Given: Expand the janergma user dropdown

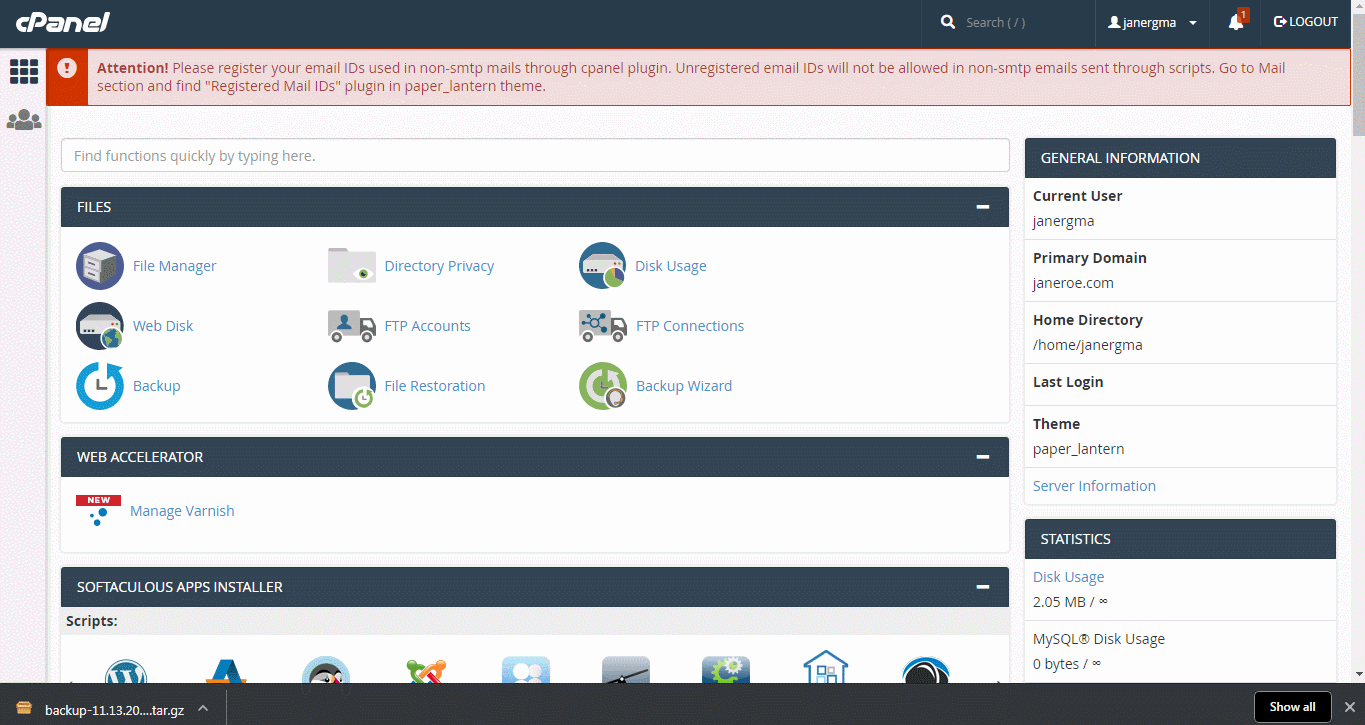Looking at the screenshot, I should pos(1152,22).
